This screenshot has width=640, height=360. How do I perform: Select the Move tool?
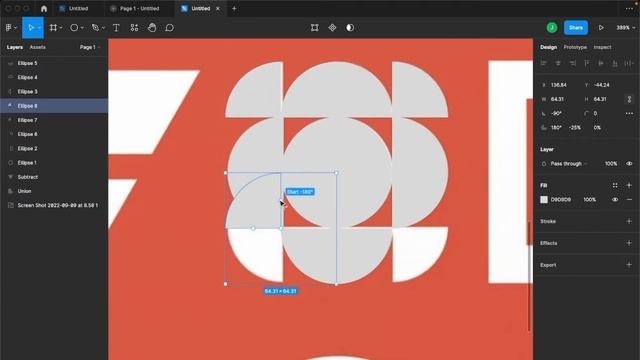(x=31, y=28)
